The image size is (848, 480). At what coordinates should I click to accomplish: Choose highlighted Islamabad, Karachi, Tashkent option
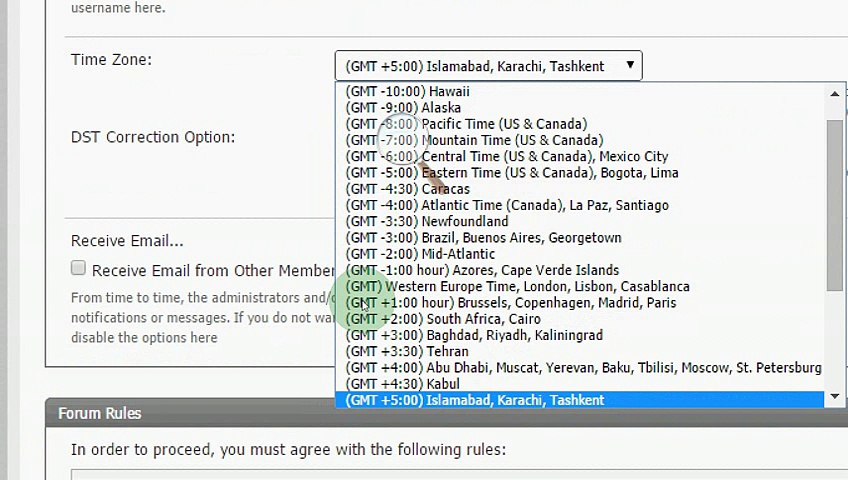point(475,400)
